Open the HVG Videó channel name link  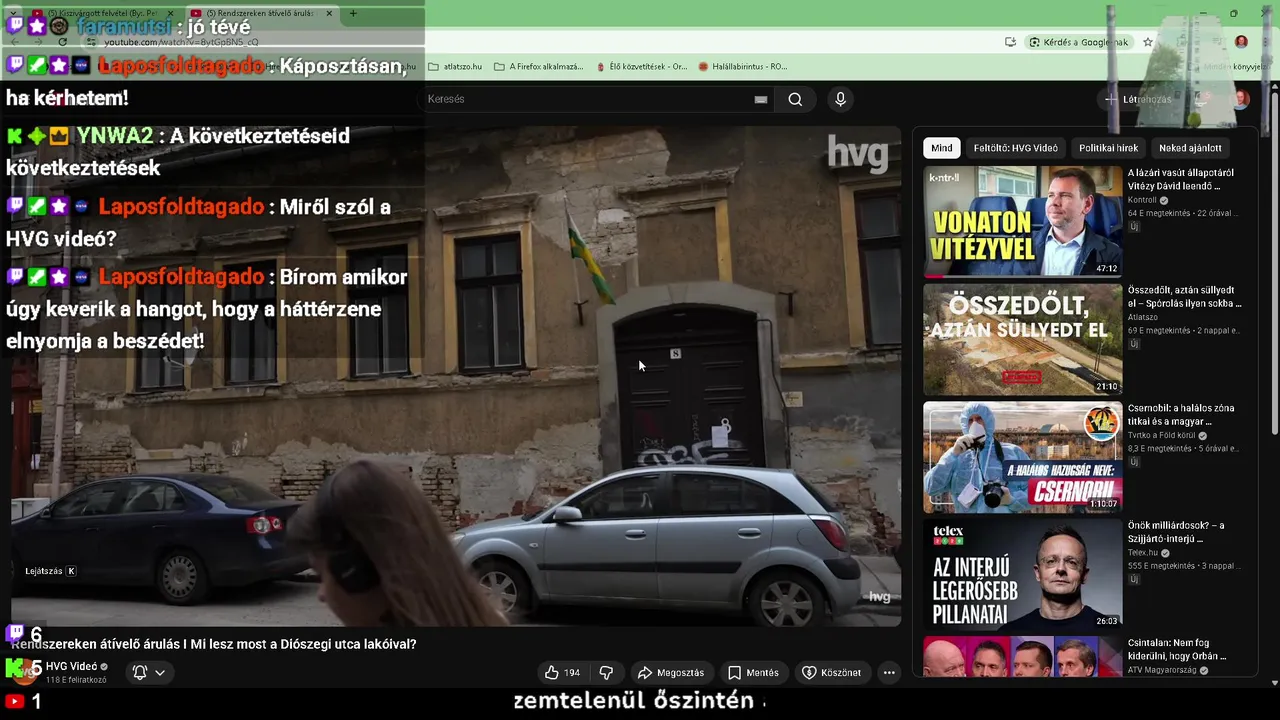(71, 666)
